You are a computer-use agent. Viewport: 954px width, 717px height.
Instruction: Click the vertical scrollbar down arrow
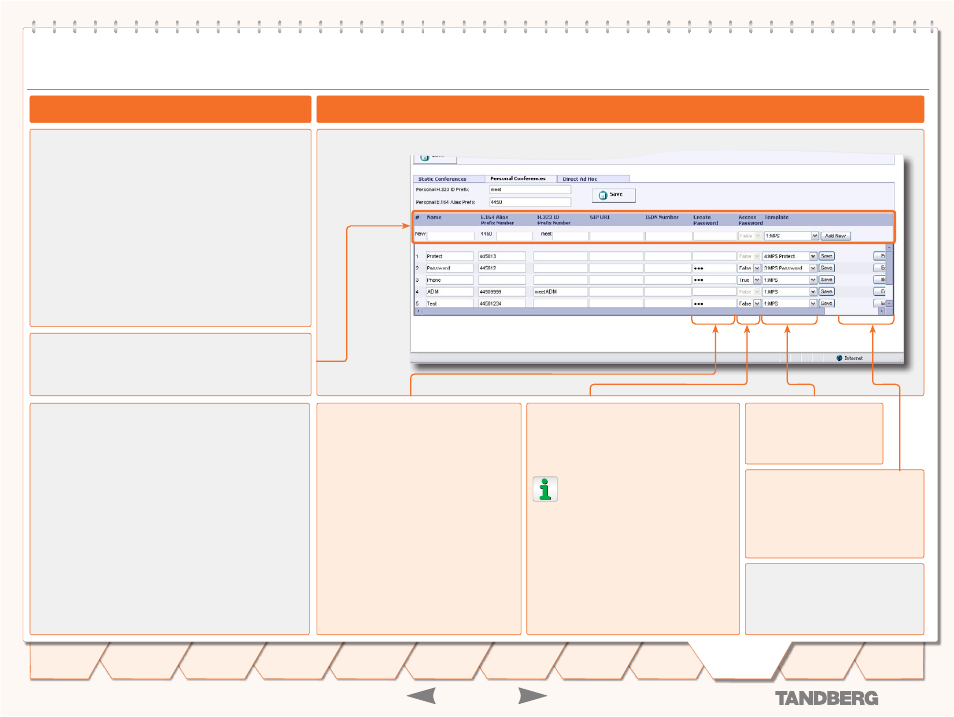(x=890, y=303)
